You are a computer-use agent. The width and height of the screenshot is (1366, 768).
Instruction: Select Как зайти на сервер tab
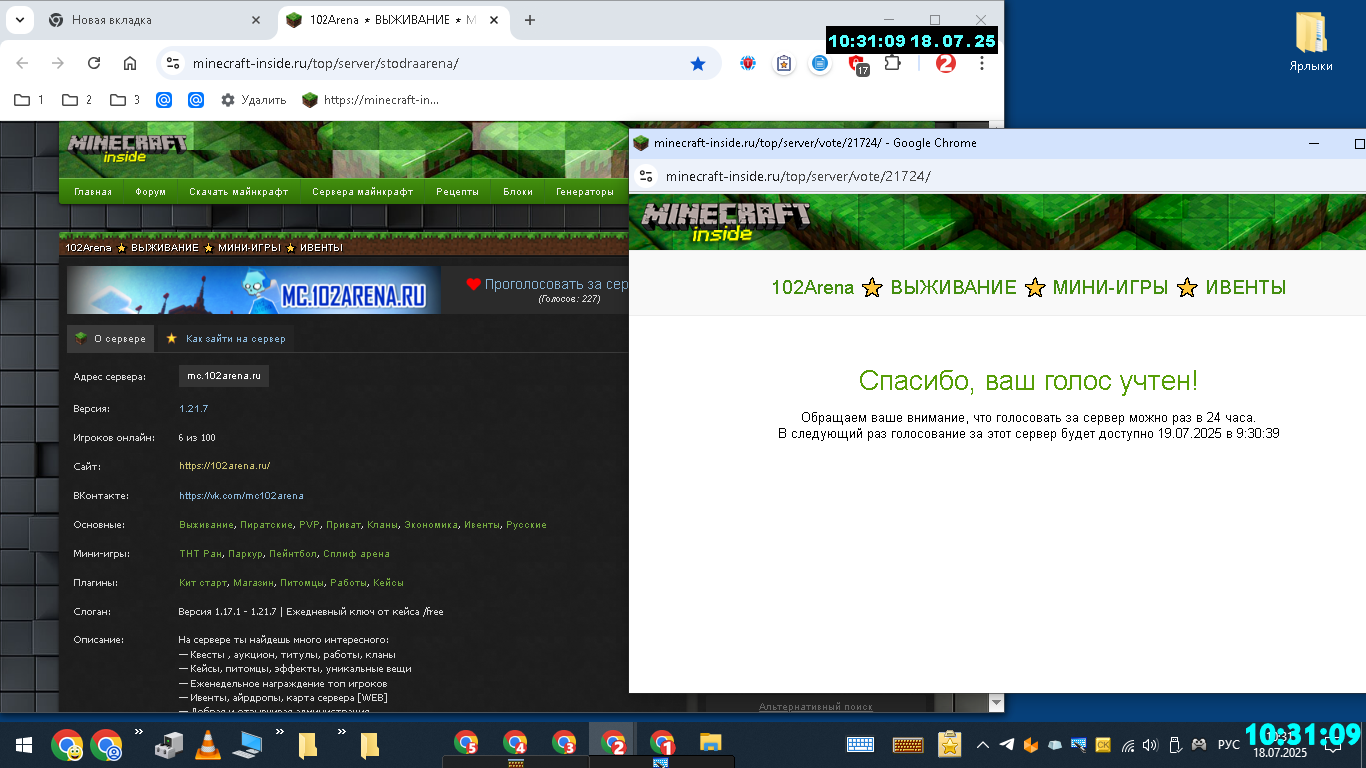[226, 339]
